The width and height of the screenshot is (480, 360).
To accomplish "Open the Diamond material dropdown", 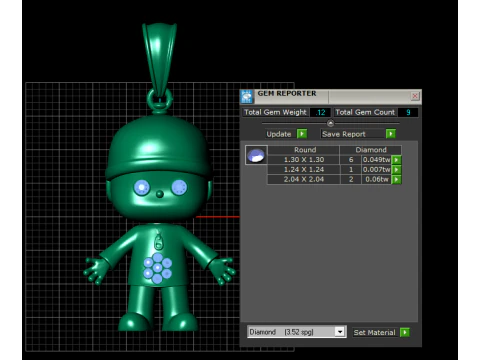I will 340,332.
